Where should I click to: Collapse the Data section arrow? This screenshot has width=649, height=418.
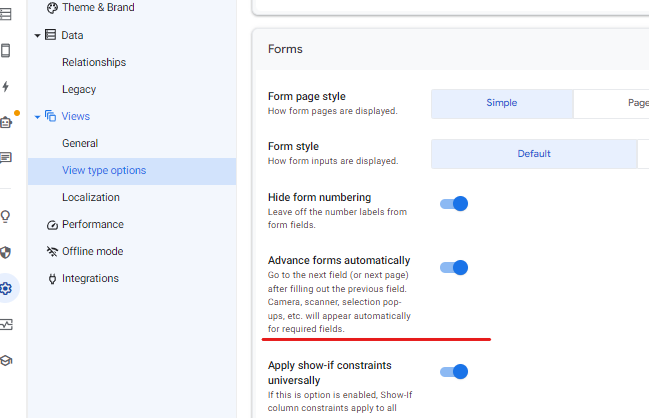(x=37, y=36)
